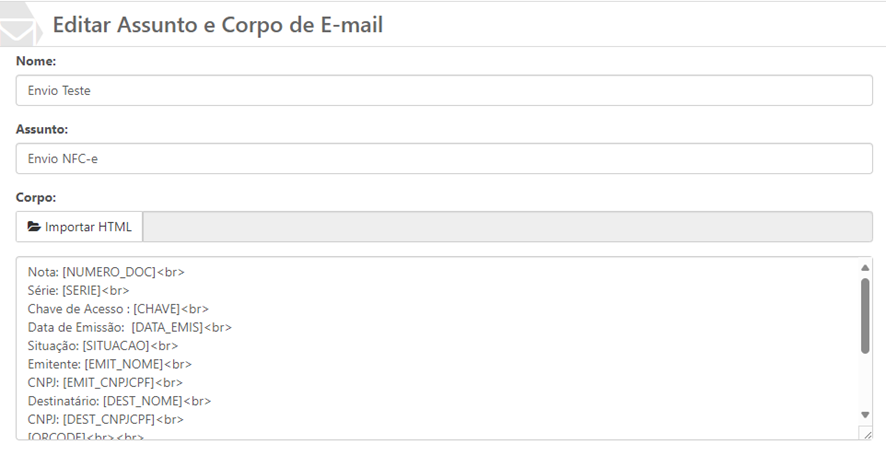Click the scrollbar down arrow in Corpo
Screen dimensions: 886x456
coord(865,414)
